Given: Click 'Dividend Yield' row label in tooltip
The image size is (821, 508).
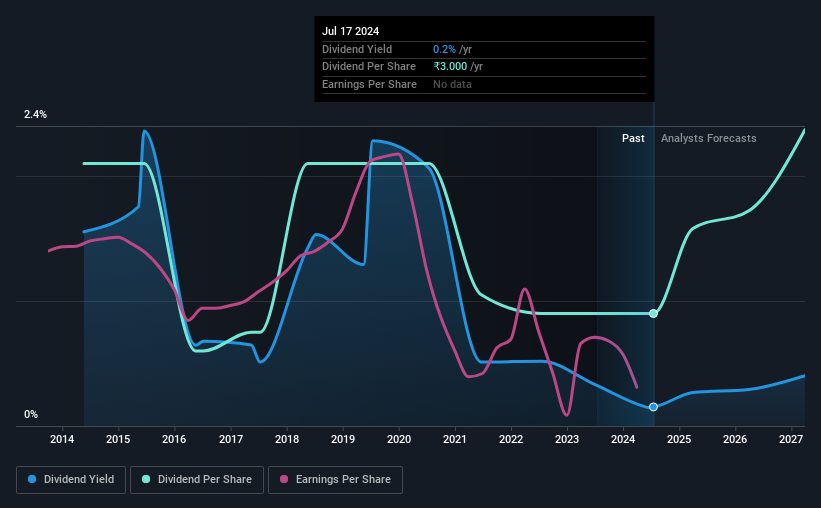Looking at the screenshot, I should tap(357, 49).
